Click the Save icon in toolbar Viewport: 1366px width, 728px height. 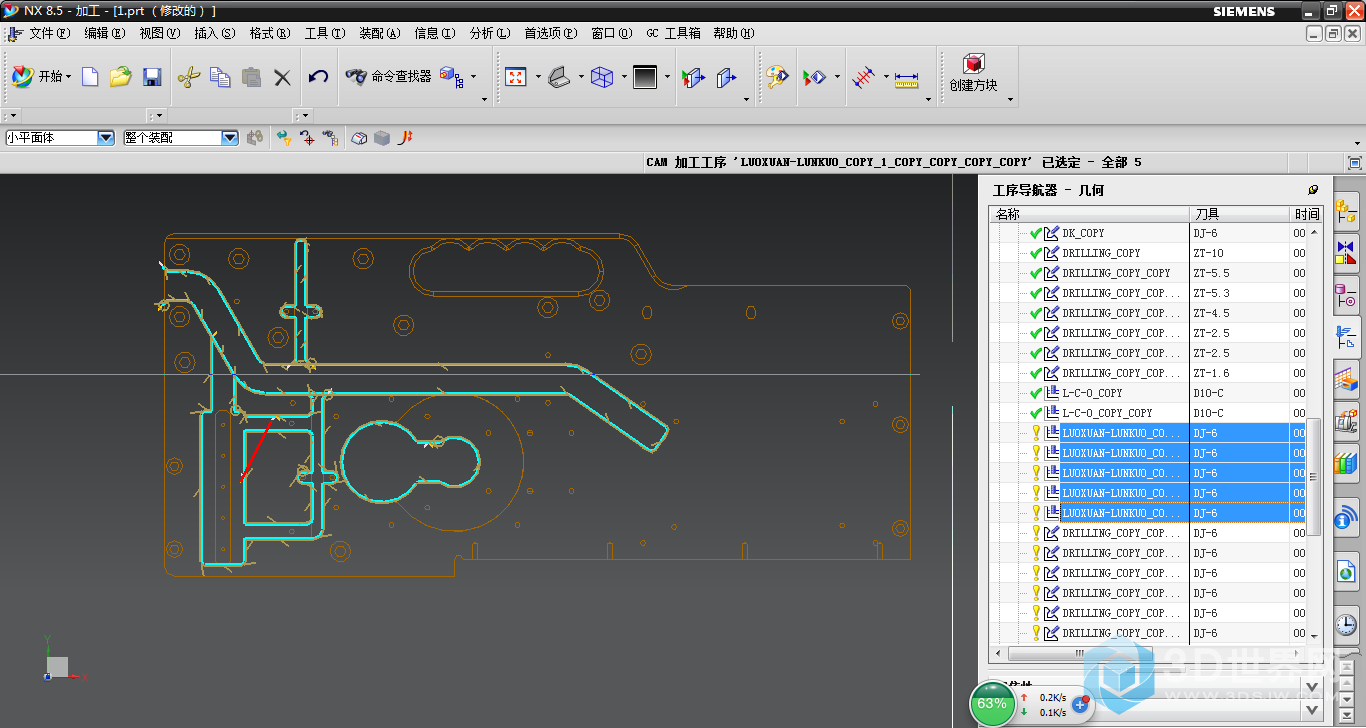click(x=152, y=77)
